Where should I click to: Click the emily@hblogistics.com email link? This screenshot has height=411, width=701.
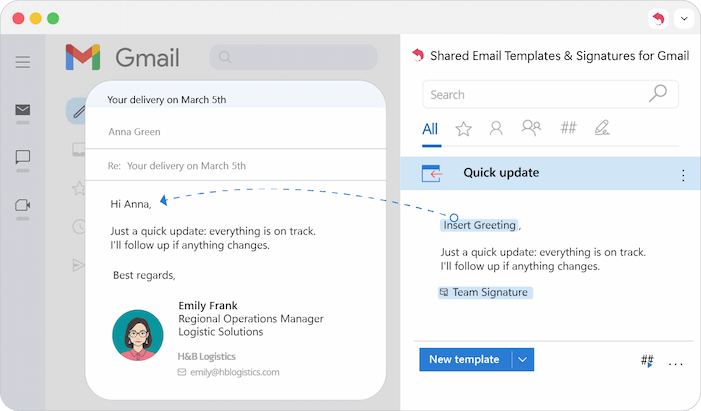235,372
